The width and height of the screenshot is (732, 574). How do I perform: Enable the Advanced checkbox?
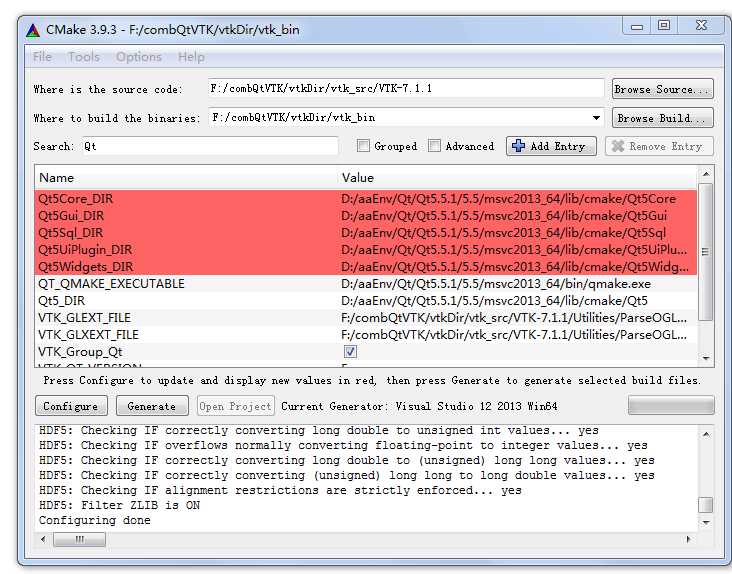pos(434,146)
